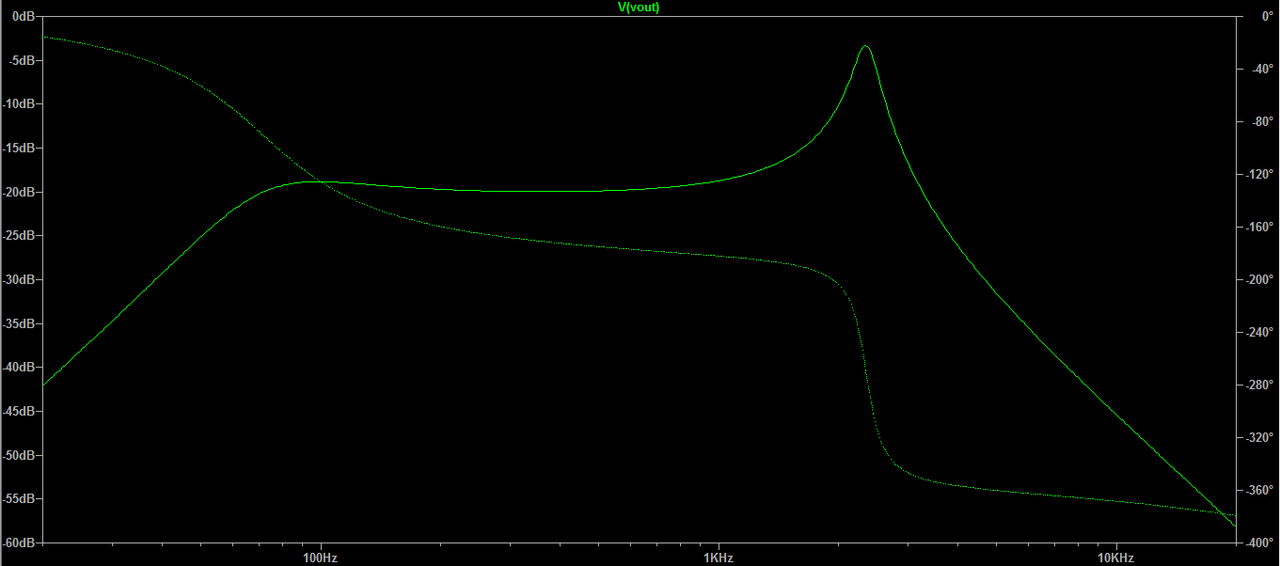Screen dimensions: 1280x566
Task: Click the -40dB magnitude axis label
Action: tap(20, 368)
